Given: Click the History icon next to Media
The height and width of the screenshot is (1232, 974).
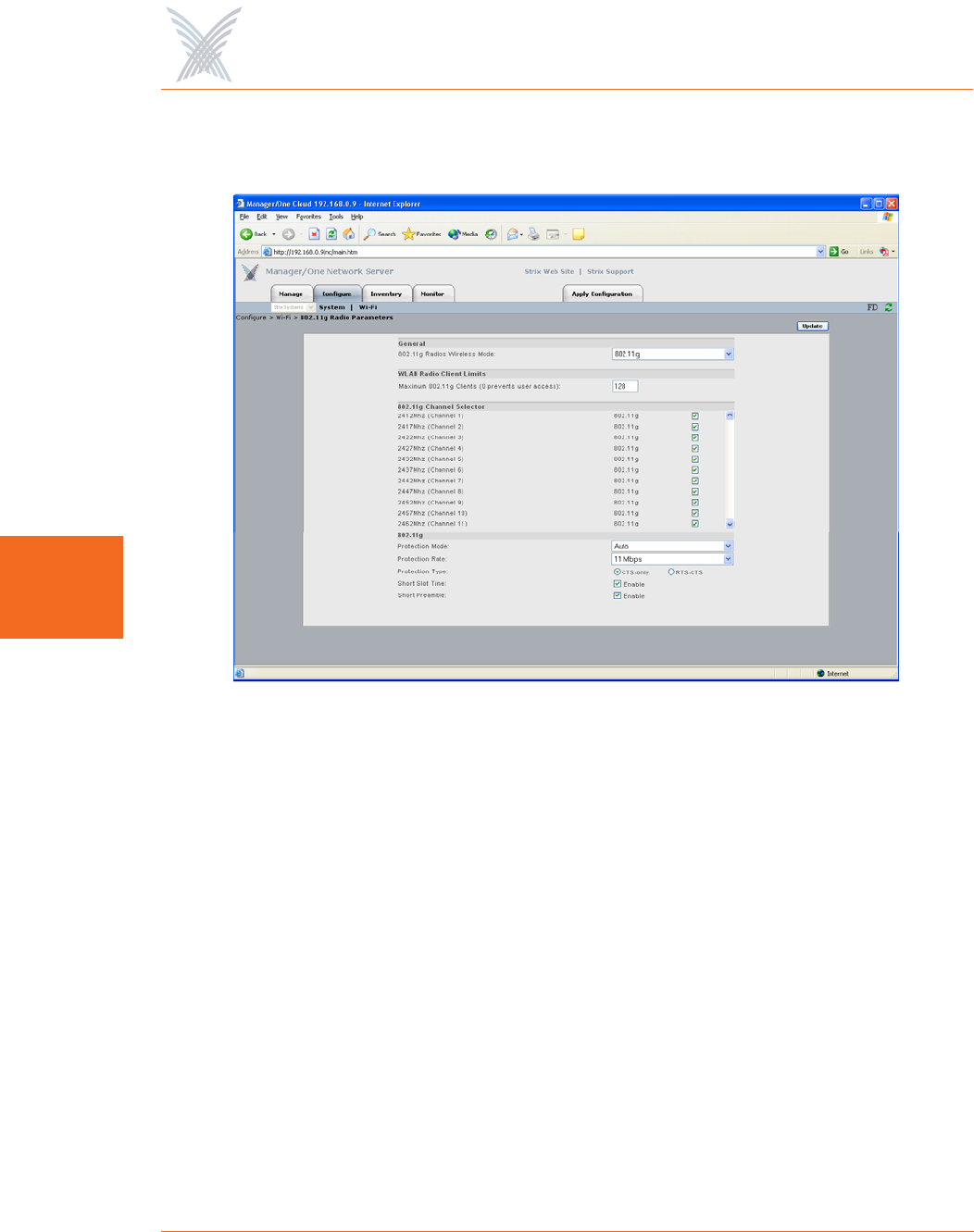Looking at the screenshot, I should [491, 234].
